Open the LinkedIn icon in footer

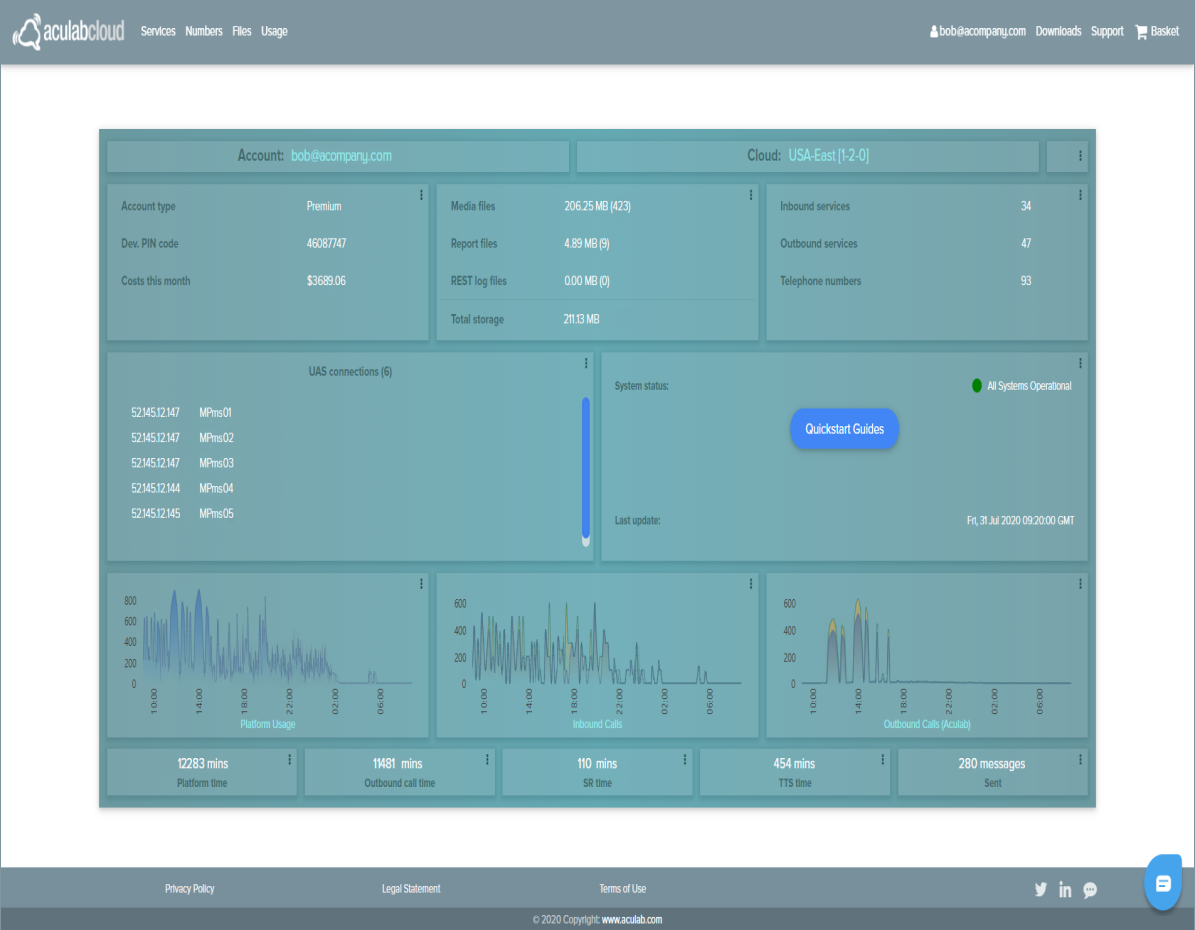tap(1065, 889)
